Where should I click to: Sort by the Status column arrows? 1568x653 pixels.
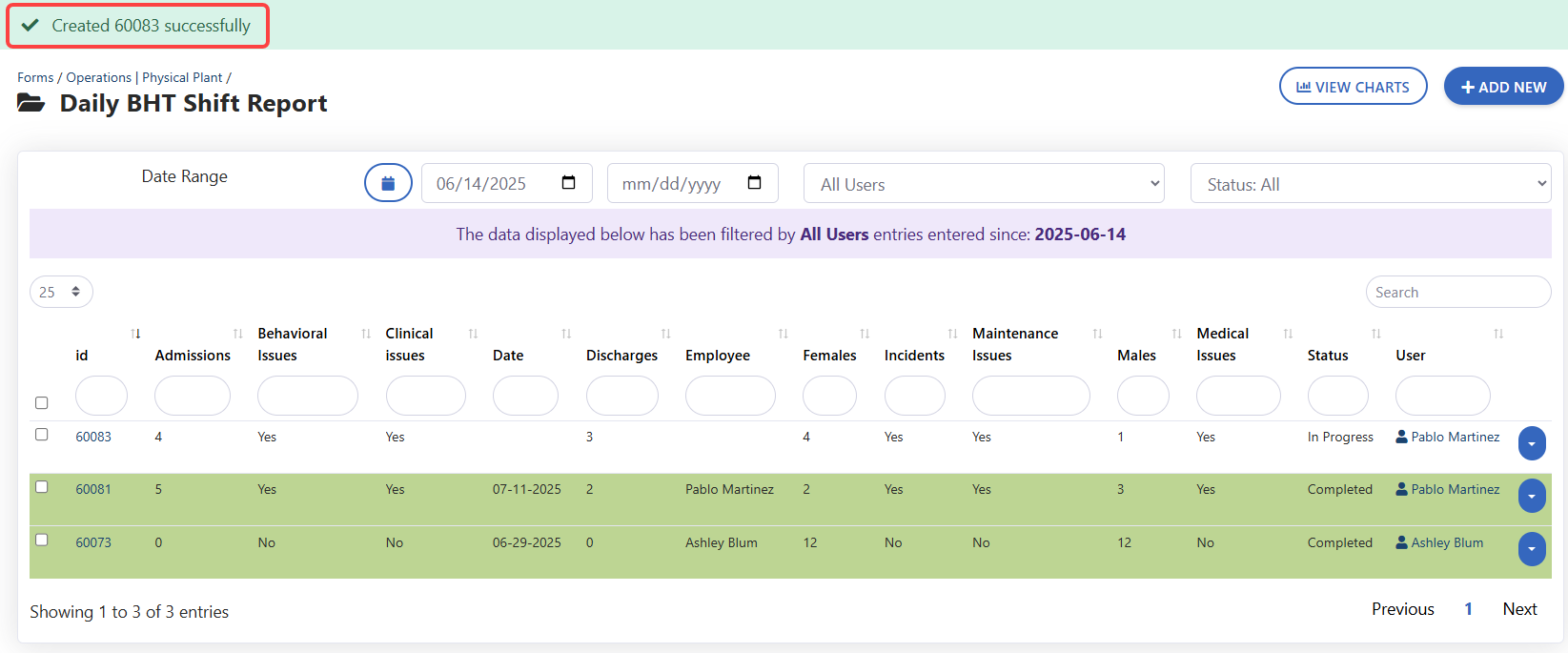pos(1375,334)
